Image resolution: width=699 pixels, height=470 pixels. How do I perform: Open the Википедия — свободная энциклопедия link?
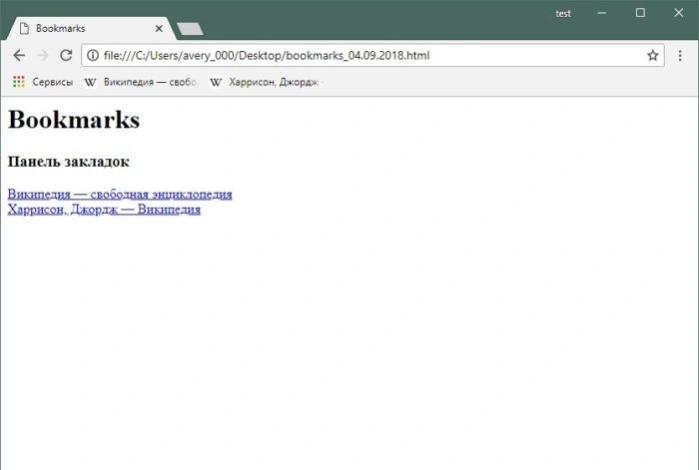(120, 194)
